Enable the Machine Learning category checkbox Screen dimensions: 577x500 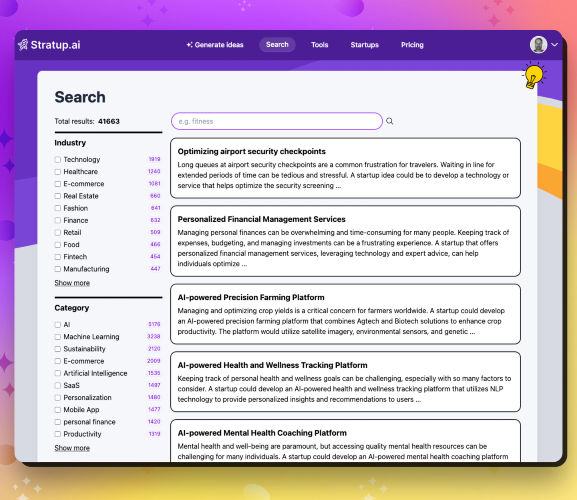click(x=58, y=337)
